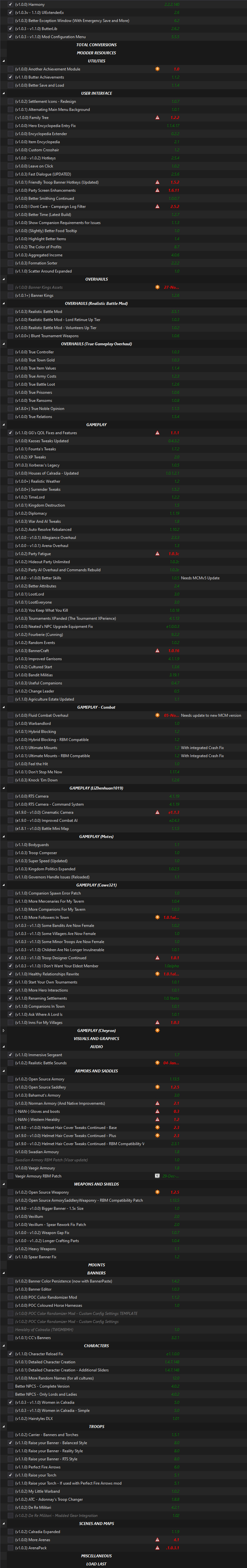Select the True Noble Opinion row

coord(124,408)
